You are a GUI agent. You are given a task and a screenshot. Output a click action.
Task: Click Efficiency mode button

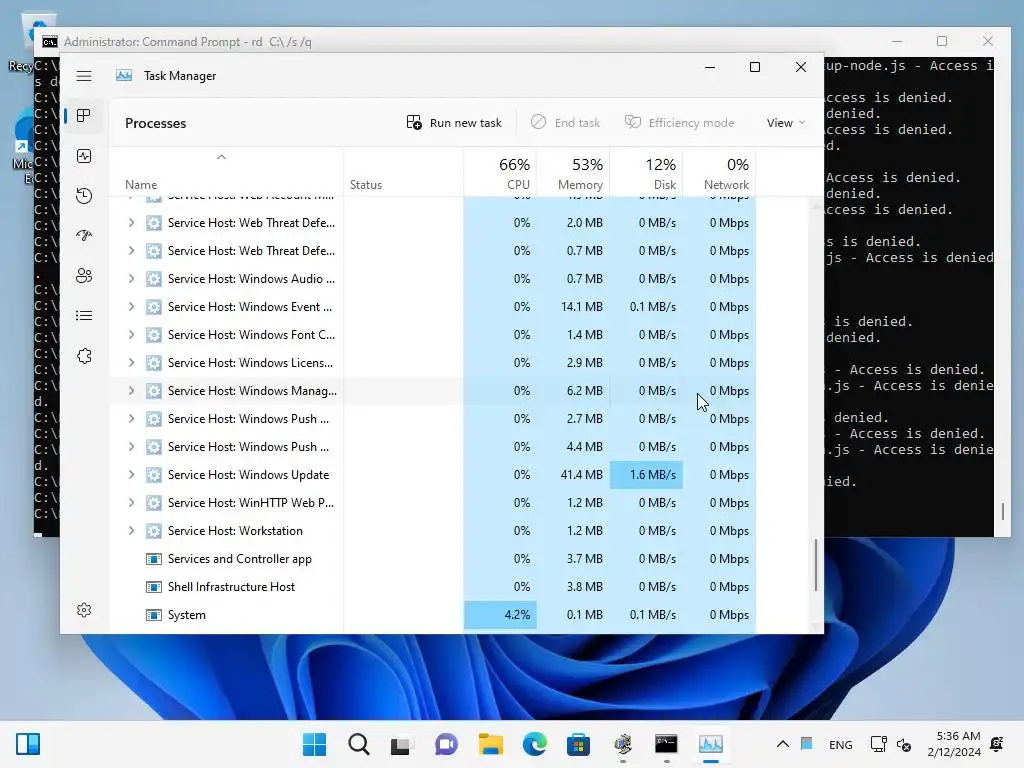point(679,123)
